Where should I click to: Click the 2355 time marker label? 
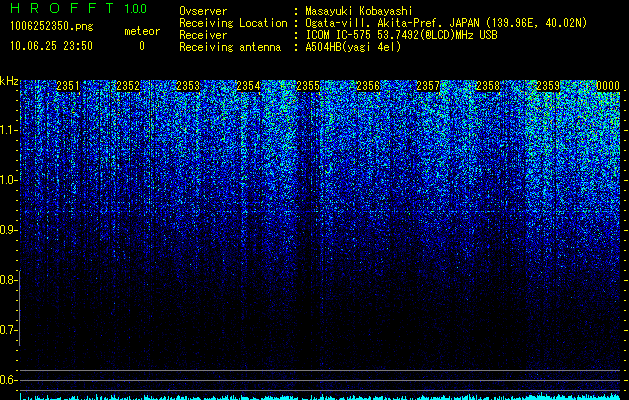[x=308, y=86]
